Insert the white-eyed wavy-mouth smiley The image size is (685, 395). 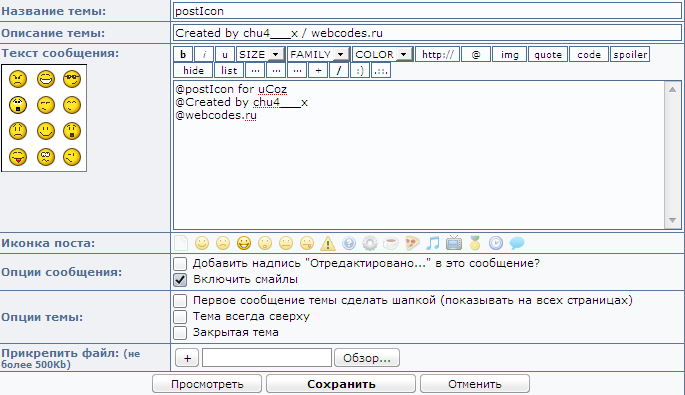(x=46, y=157)
